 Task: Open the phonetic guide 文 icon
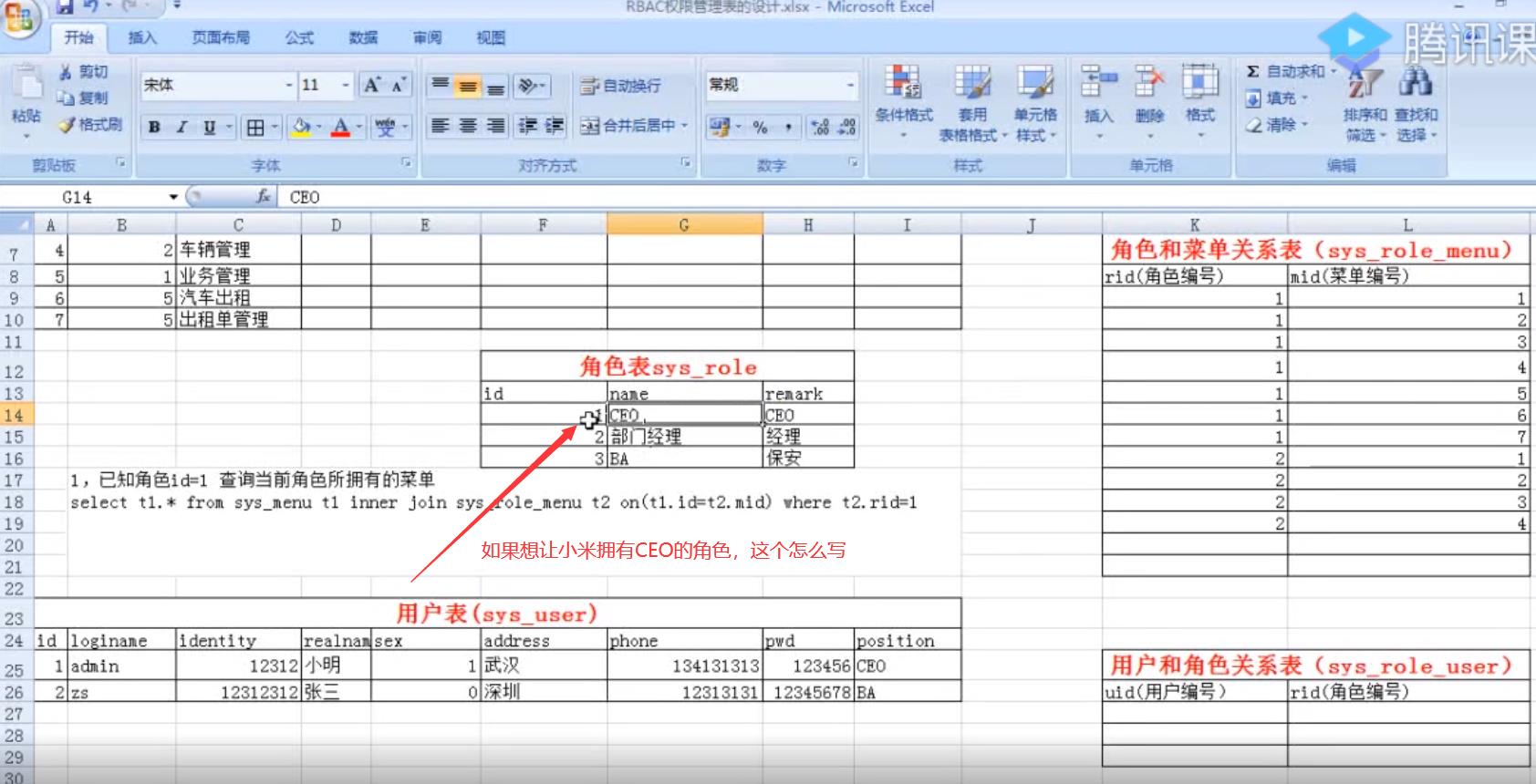pos(386,127)
